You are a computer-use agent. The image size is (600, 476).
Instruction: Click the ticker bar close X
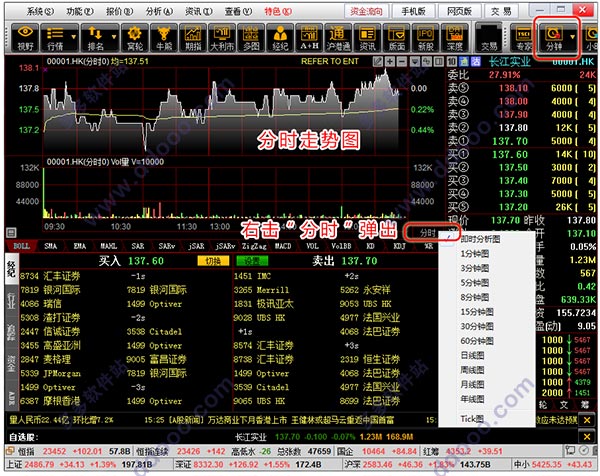pyautogui.click(x=587, y=420)
